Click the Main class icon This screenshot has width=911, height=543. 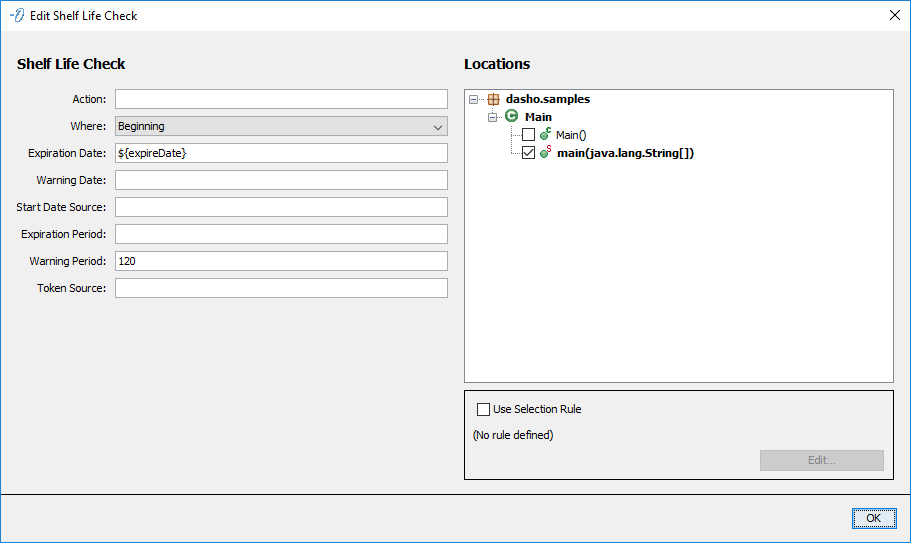click(511, 117)
